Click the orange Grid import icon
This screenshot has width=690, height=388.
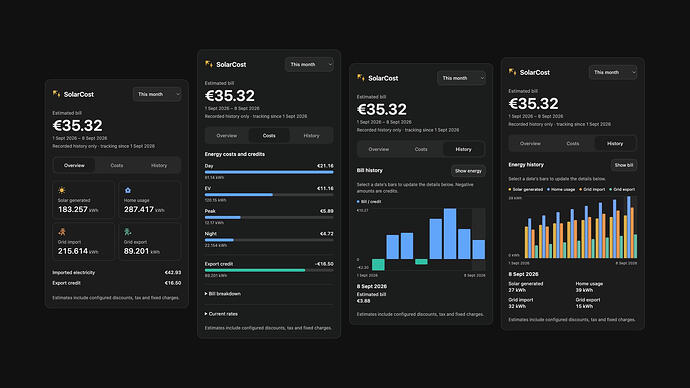[62, 232]
